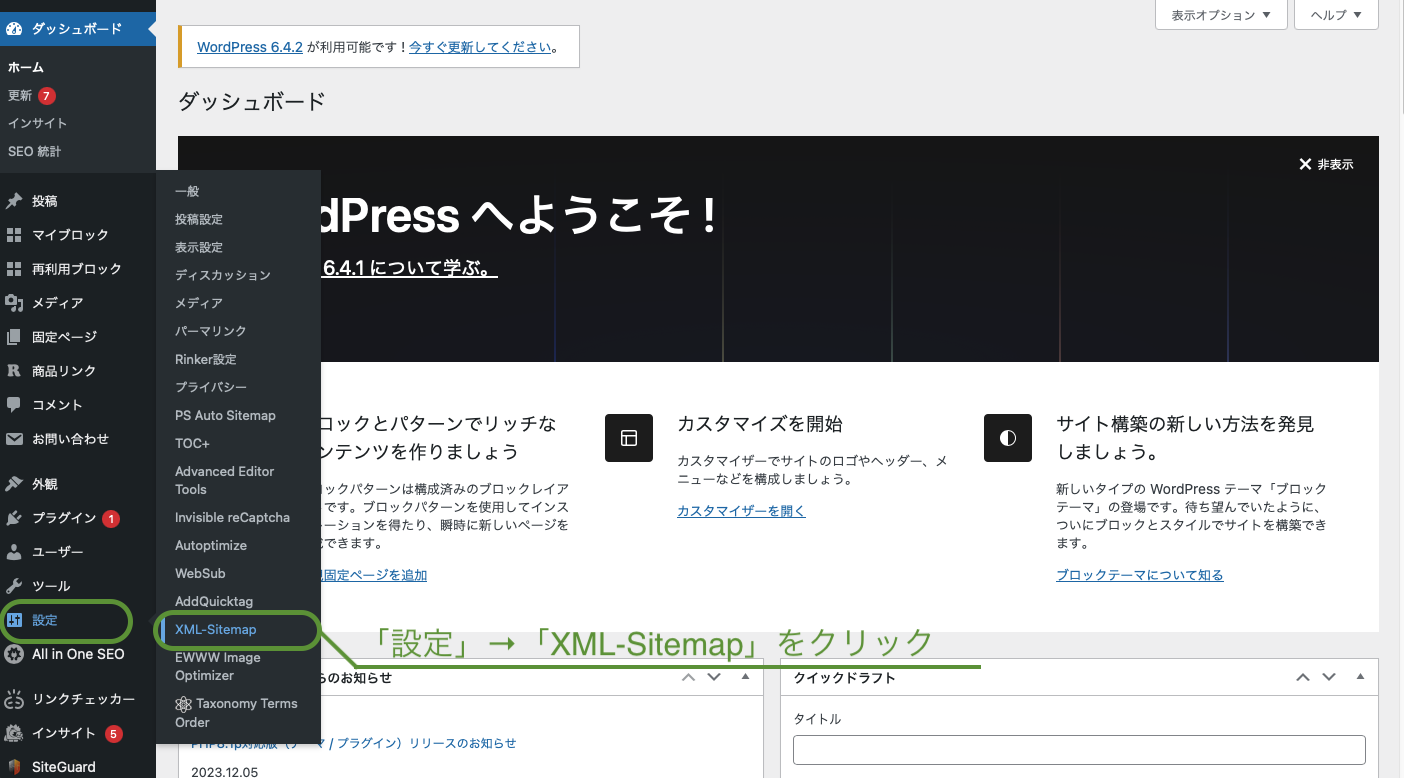
Task: Open the ヘルプ dropdown
Action: [1336, 15]
